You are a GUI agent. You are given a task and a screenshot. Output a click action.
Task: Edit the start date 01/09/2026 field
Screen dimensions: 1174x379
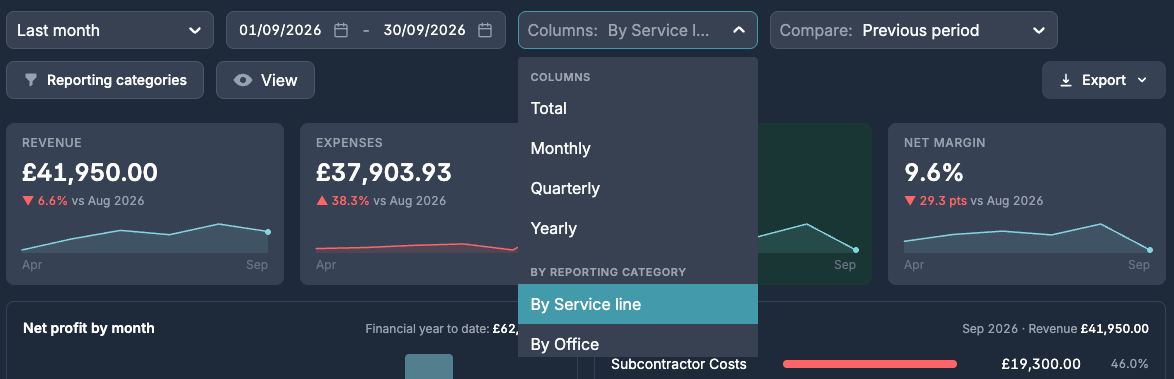tap(280, 30)
